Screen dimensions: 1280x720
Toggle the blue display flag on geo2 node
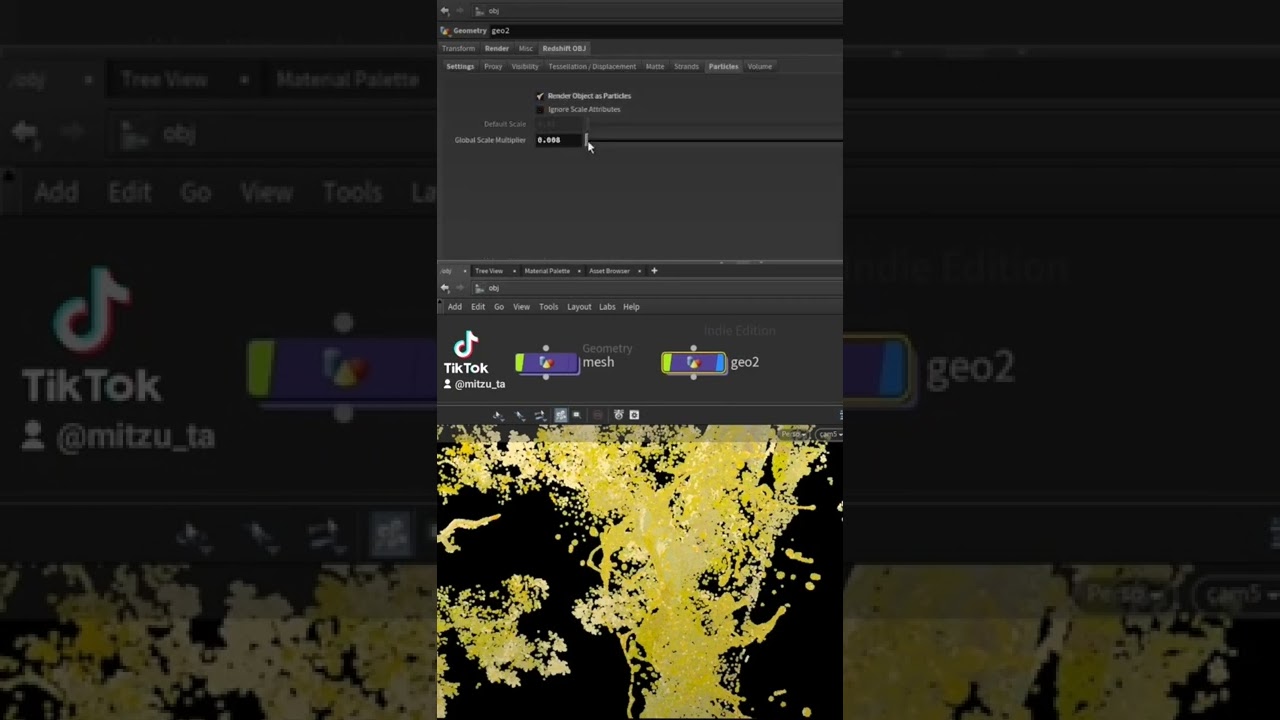(x=718, y=363)
